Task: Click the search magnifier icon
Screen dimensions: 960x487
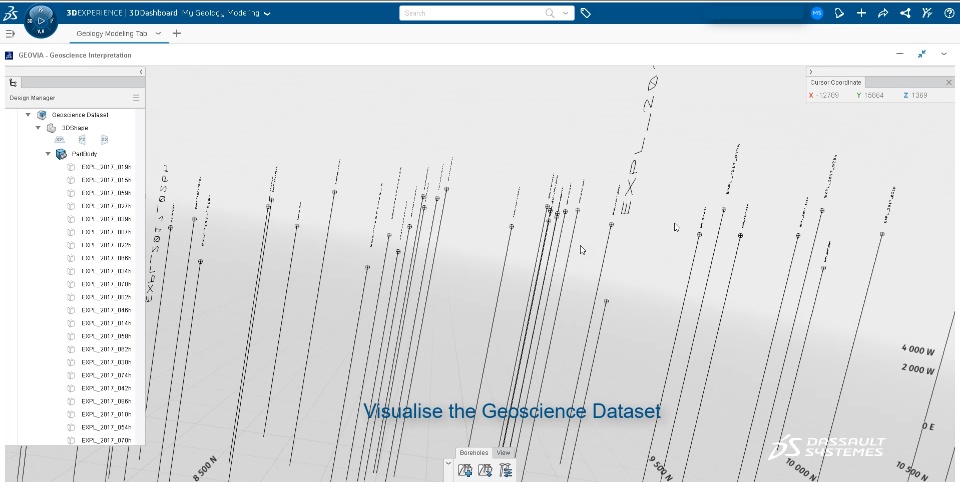Action: tap(550, 13)
